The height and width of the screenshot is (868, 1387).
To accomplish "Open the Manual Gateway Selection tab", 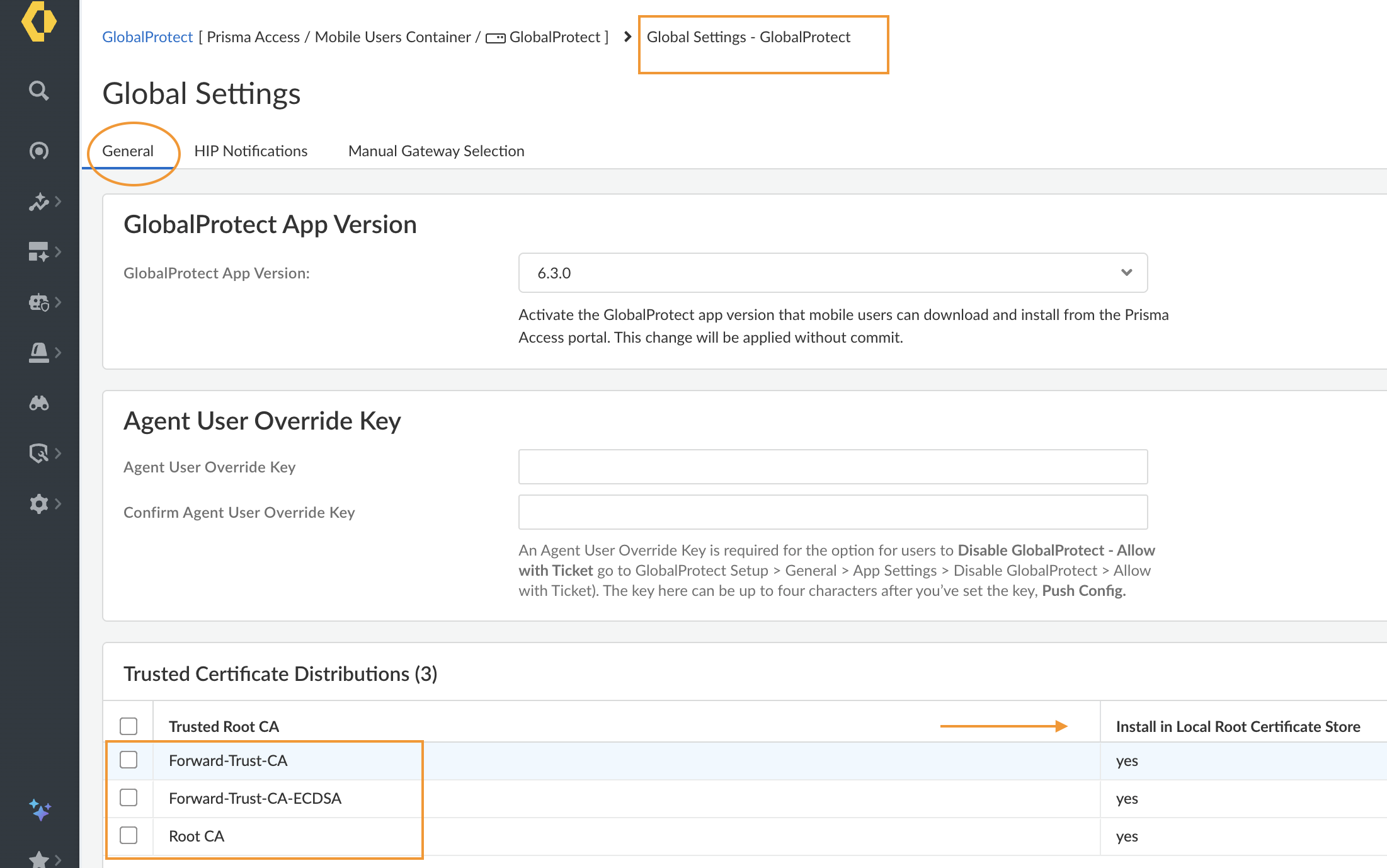I will click(436, 151).
